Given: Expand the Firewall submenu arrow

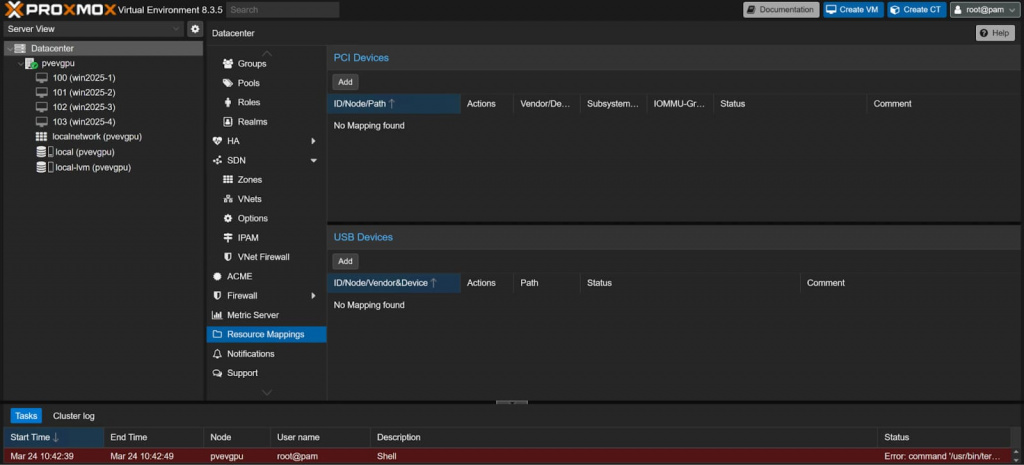Looking at the screenshot, I should click(x=313, y=296).
